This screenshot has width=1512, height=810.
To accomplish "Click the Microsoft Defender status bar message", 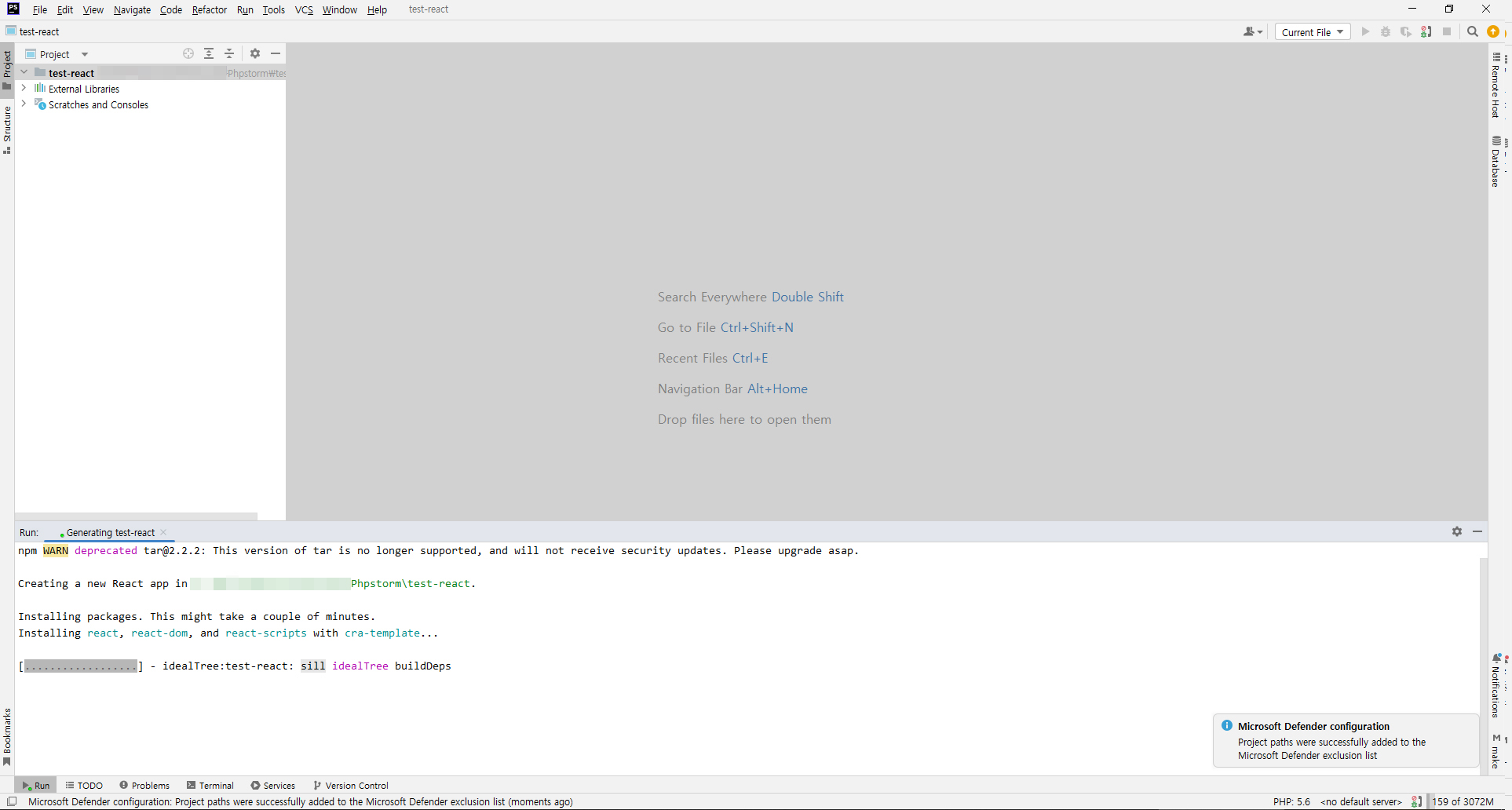I will point(301,801).
